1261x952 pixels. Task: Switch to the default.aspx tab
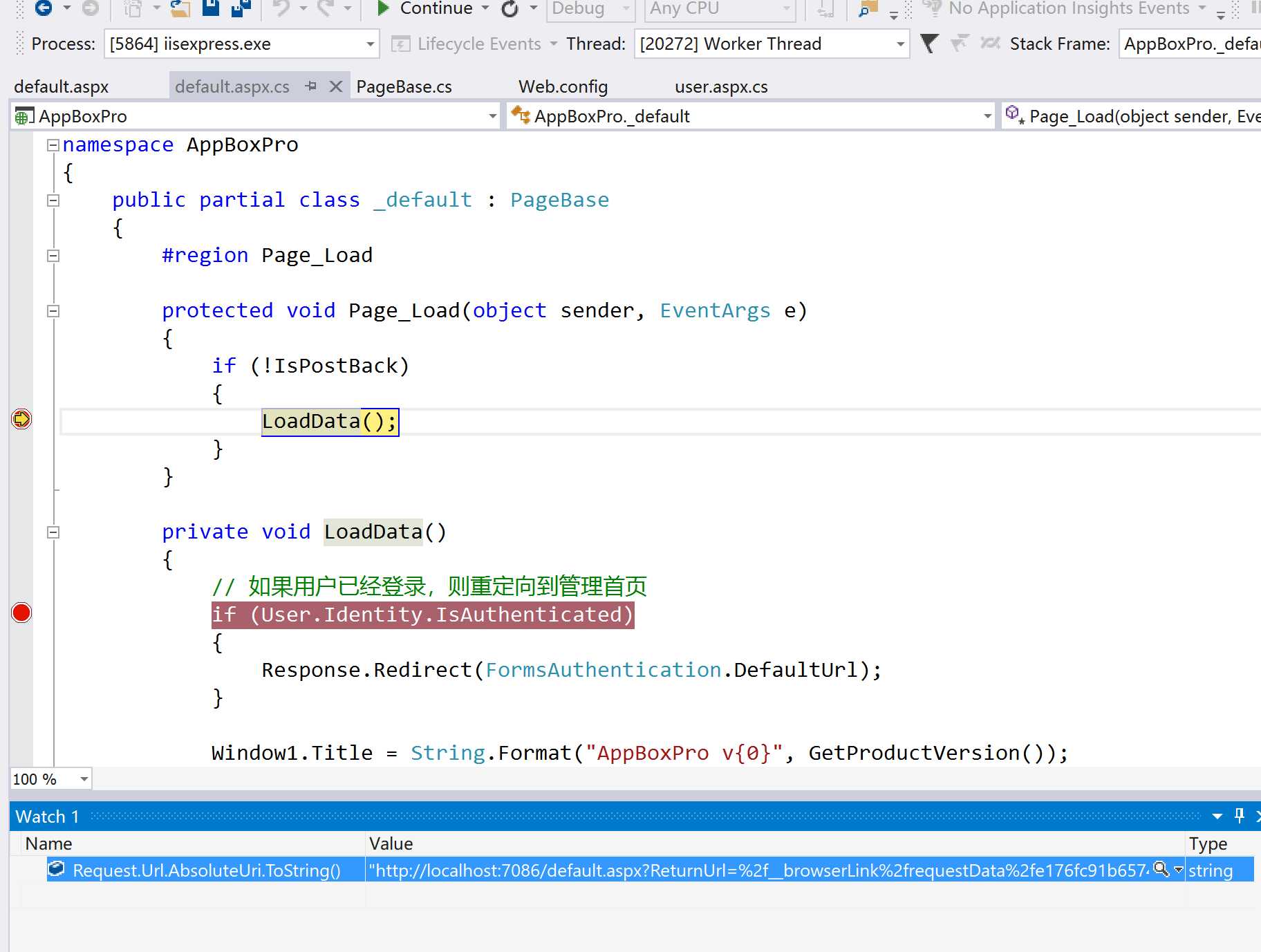click(x=62, y=86)
